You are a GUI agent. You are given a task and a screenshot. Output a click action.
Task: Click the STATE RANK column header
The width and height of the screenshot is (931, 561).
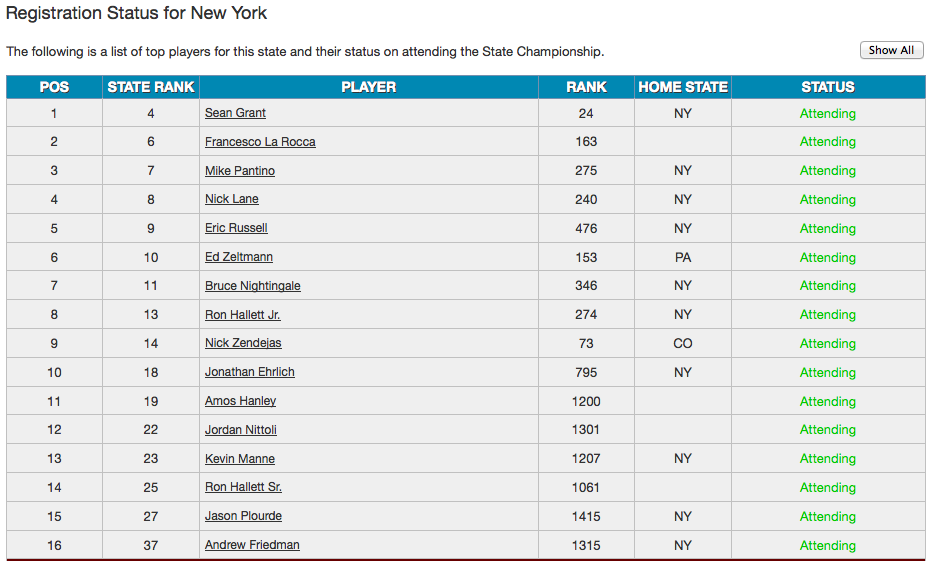[x=151, y=87]
